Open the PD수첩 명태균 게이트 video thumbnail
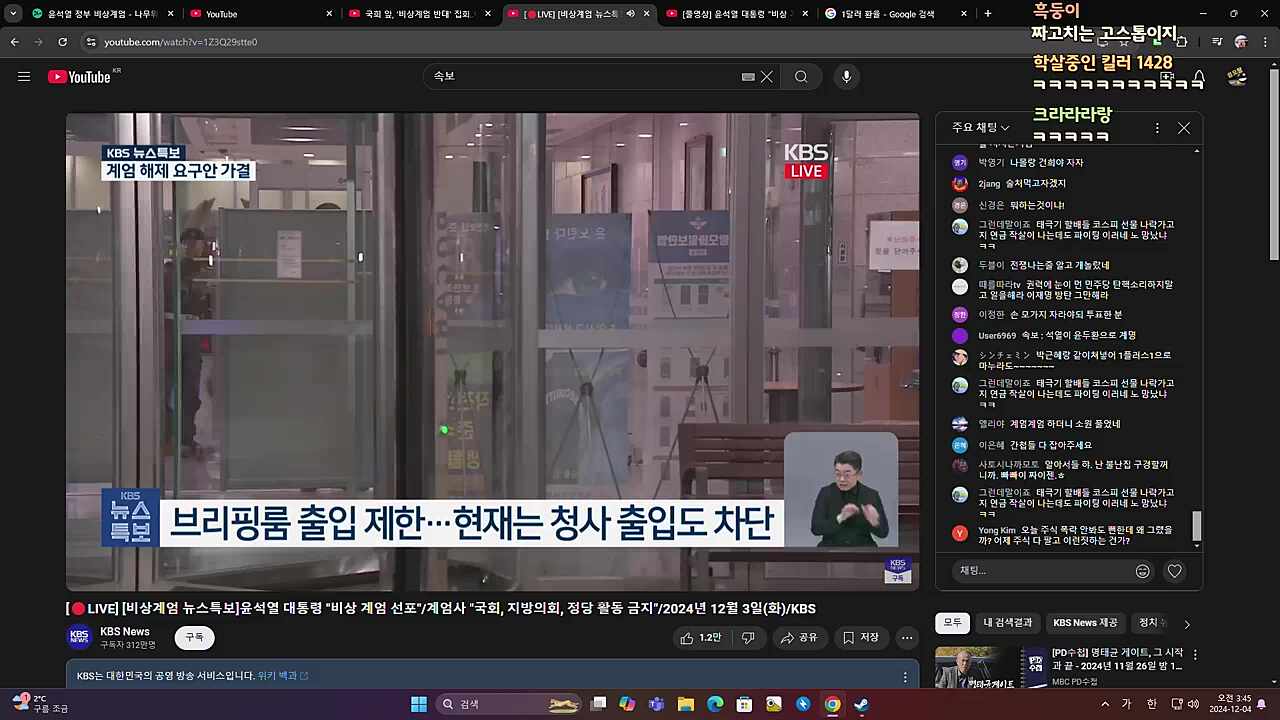 tap(990, 667)
